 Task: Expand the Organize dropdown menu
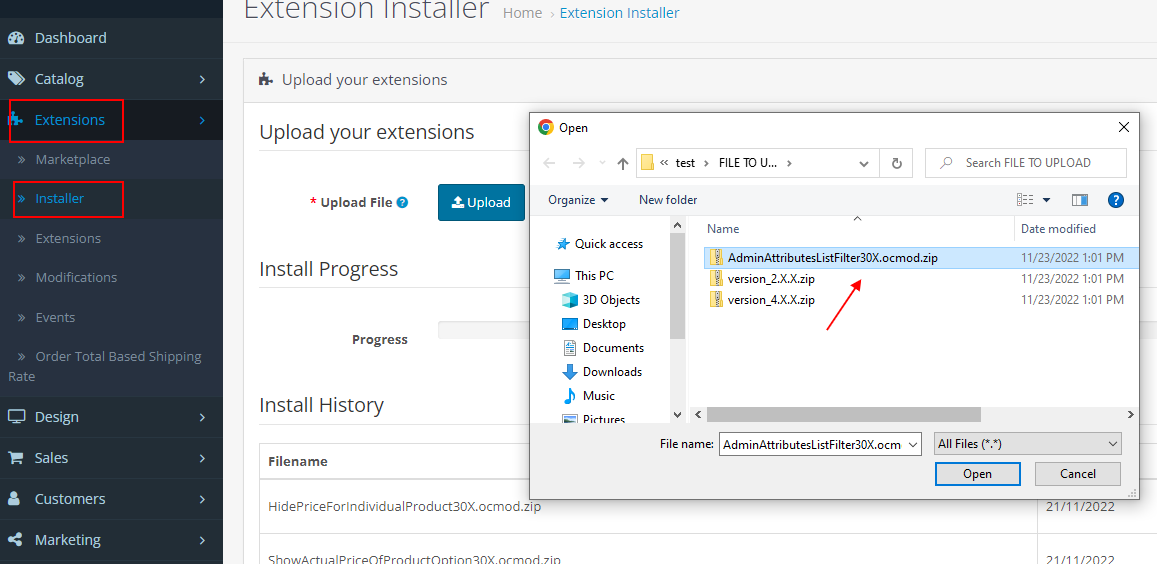pos(578,200)
